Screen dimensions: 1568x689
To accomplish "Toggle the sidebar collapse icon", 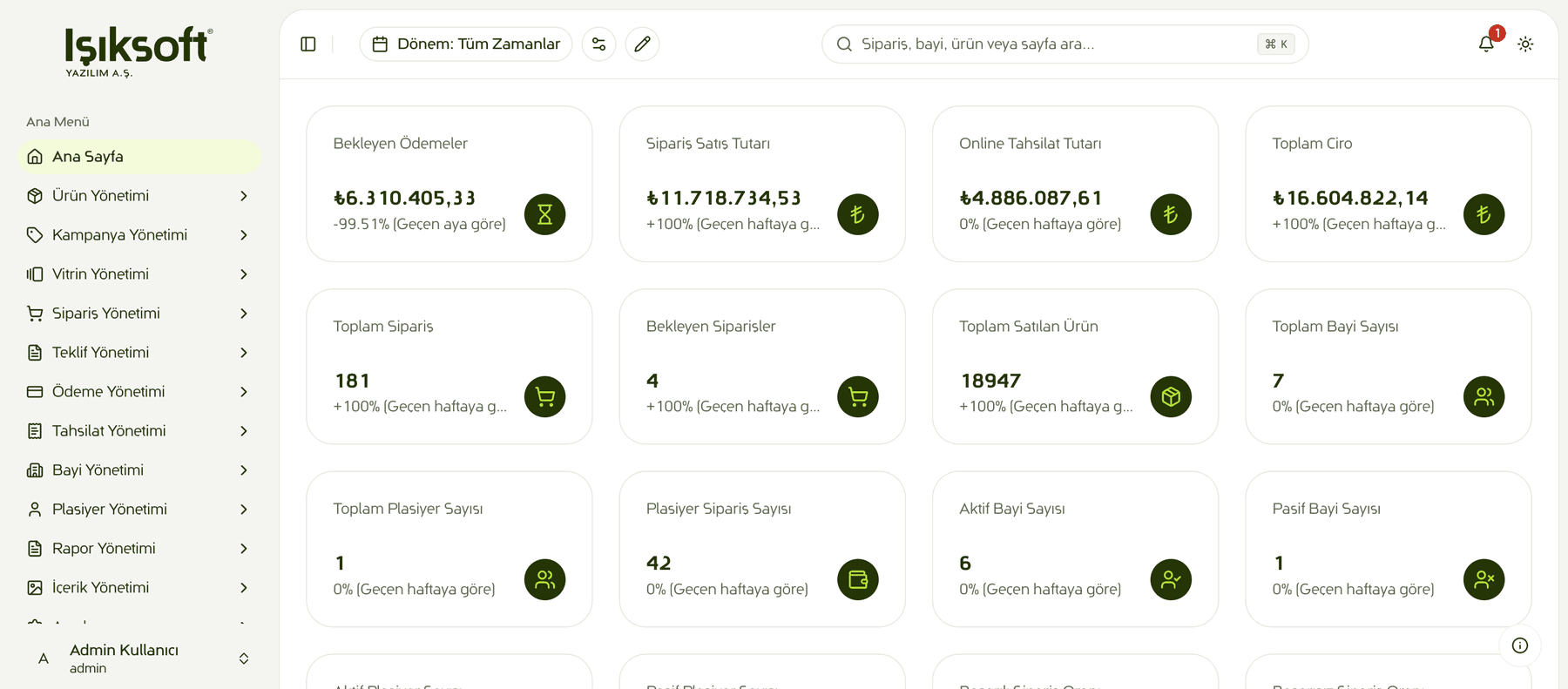I will [308, 44].
